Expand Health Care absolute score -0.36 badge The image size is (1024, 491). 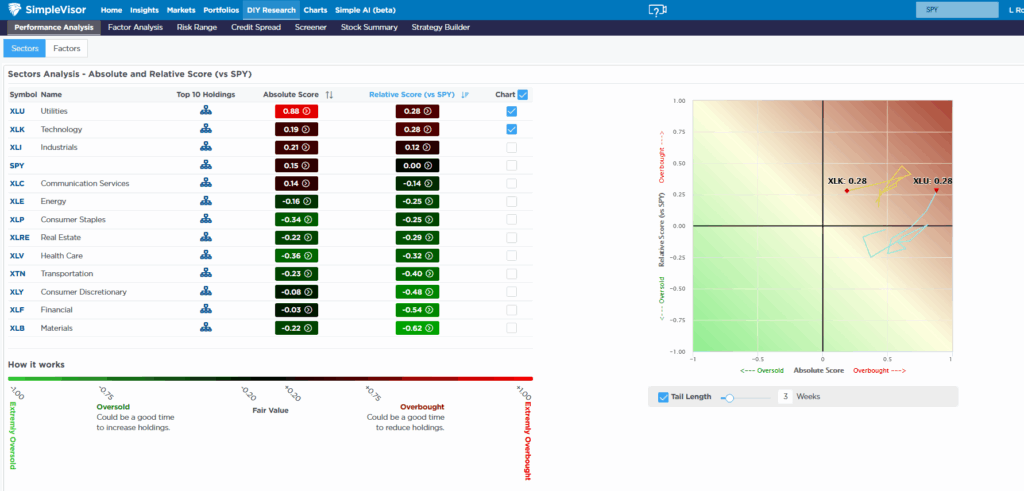coord(296,255)
